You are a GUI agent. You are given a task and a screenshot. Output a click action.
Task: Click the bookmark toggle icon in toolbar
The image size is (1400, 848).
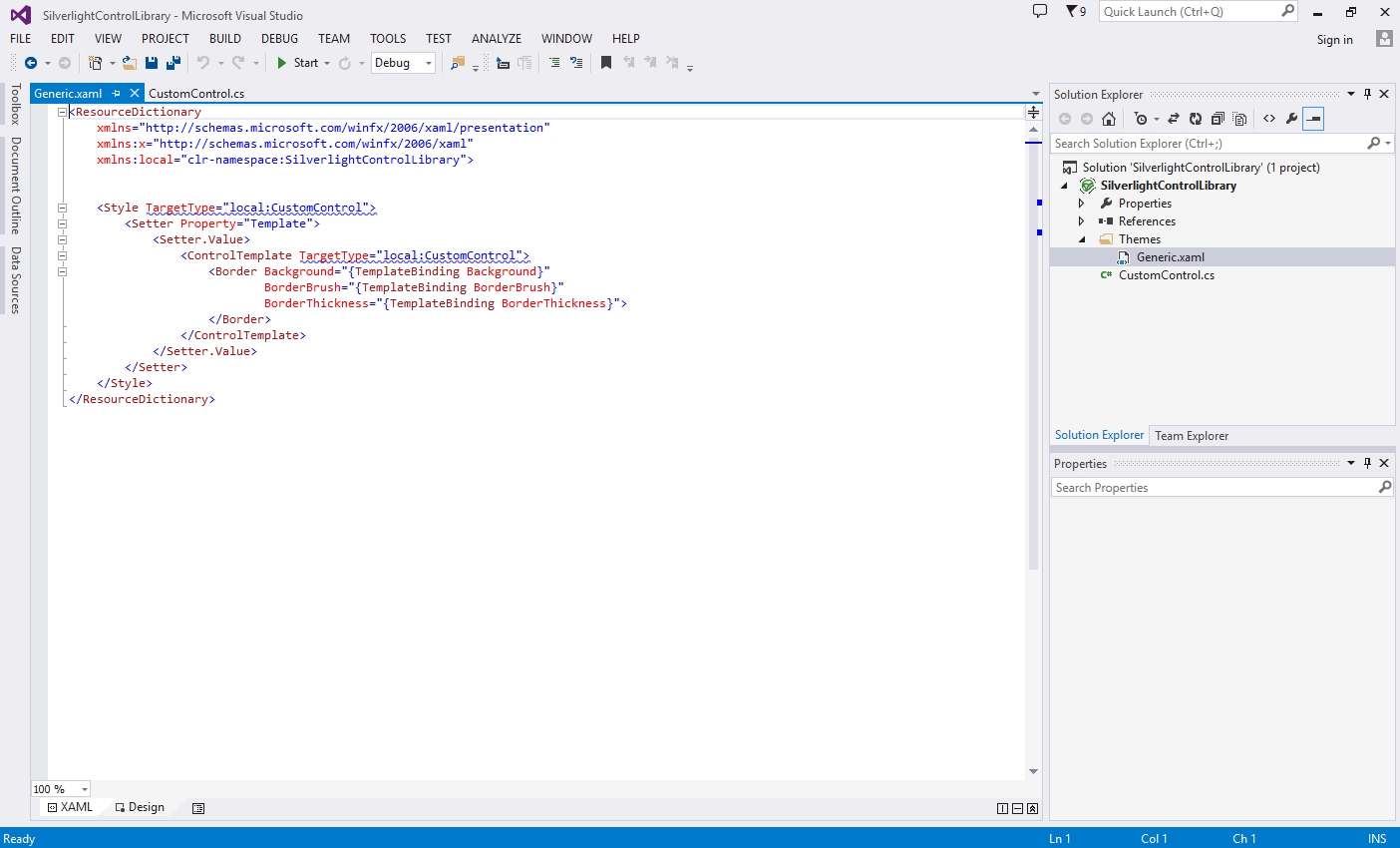click(x=605, y=63)
